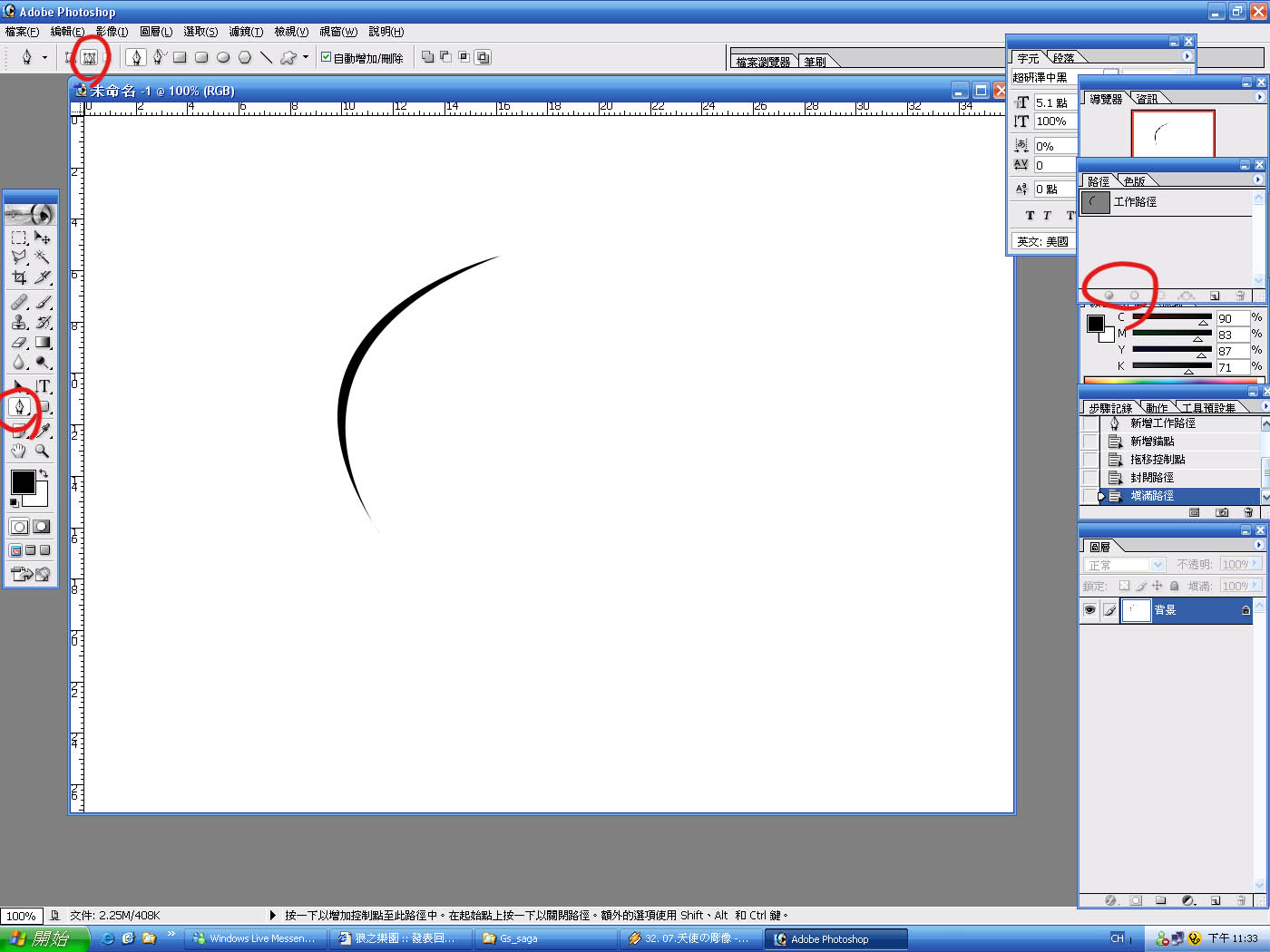Select the Crop tool

(19, 278)
